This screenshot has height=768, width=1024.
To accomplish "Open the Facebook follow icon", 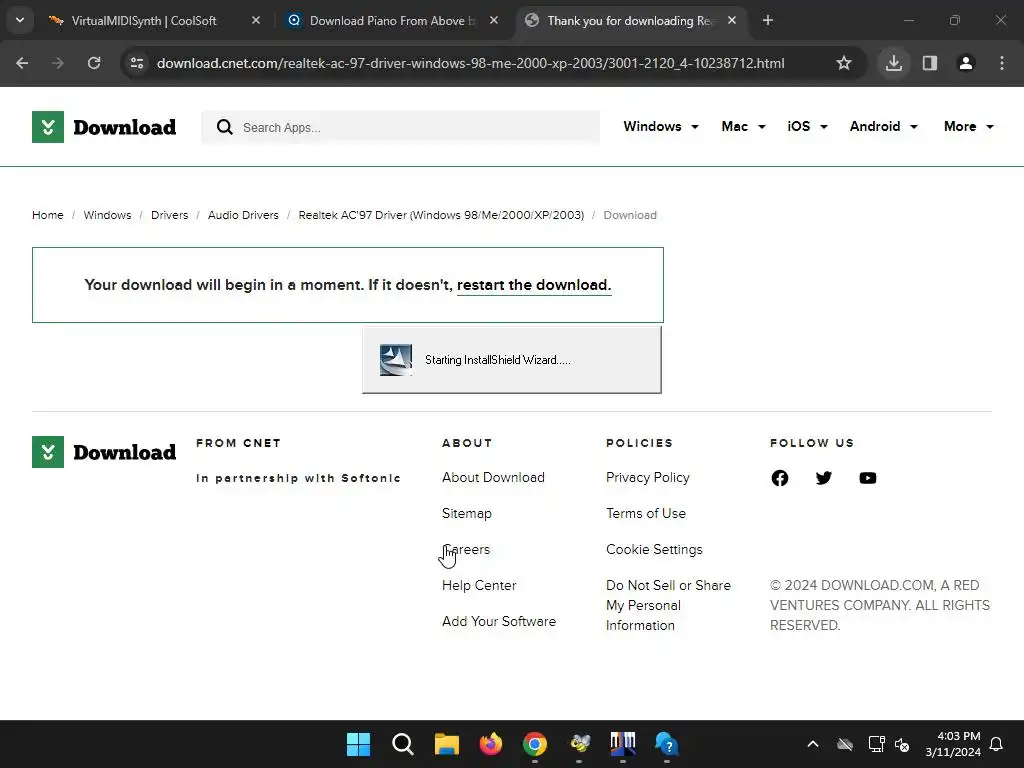I will click(x=780, y=478).
